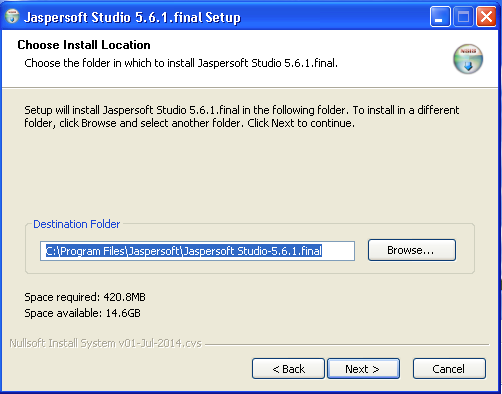Return with the < Back button
Viewport: 502px width, 394px height.
(x=288, y=369)
